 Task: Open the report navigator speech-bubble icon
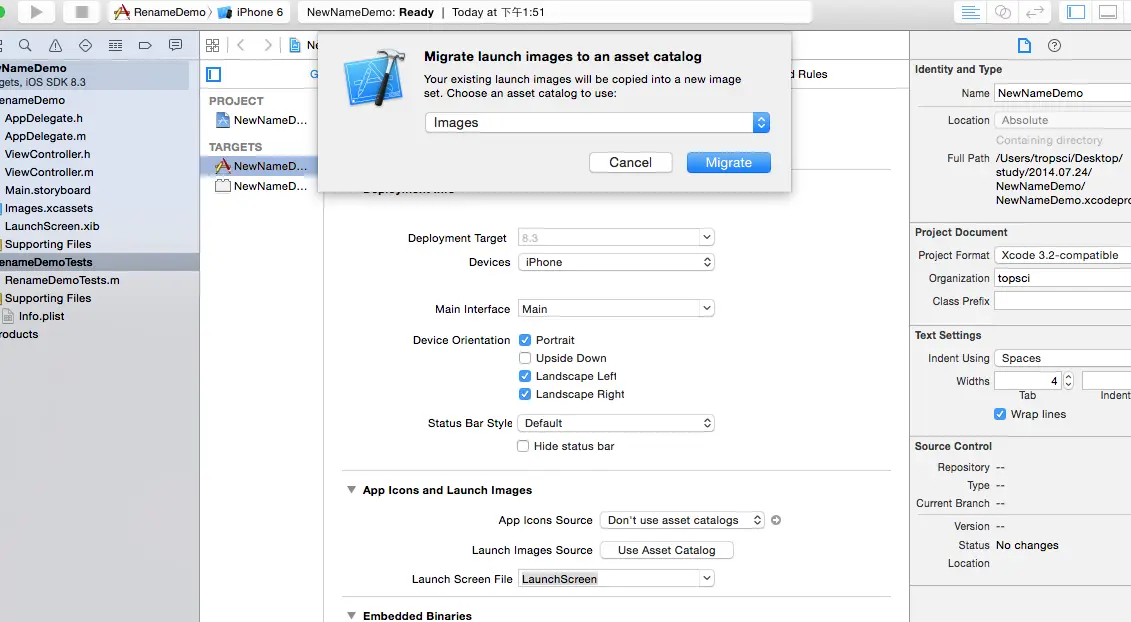(175, 45)
